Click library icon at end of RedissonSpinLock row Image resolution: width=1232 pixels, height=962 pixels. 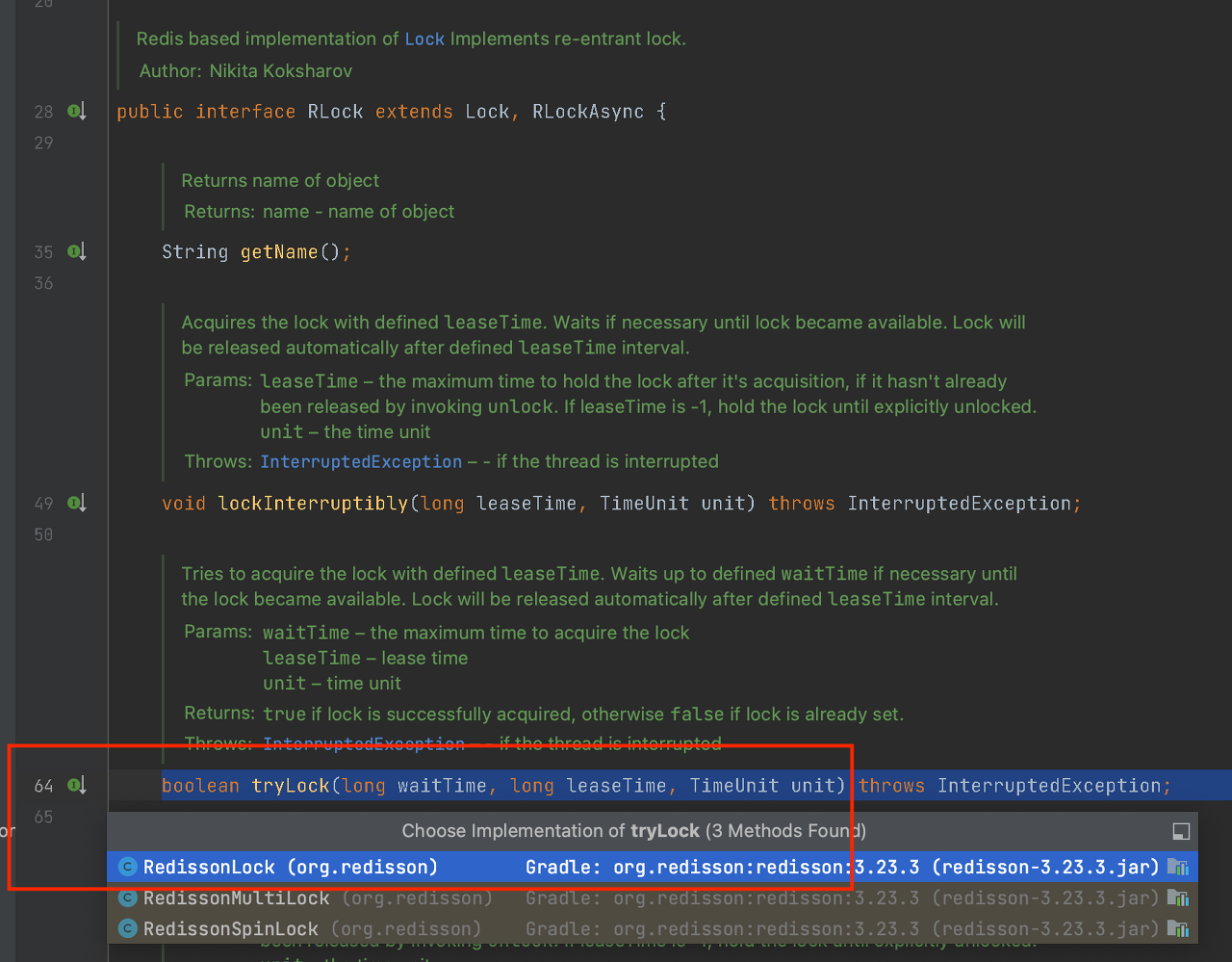[x=1178, y=928]
